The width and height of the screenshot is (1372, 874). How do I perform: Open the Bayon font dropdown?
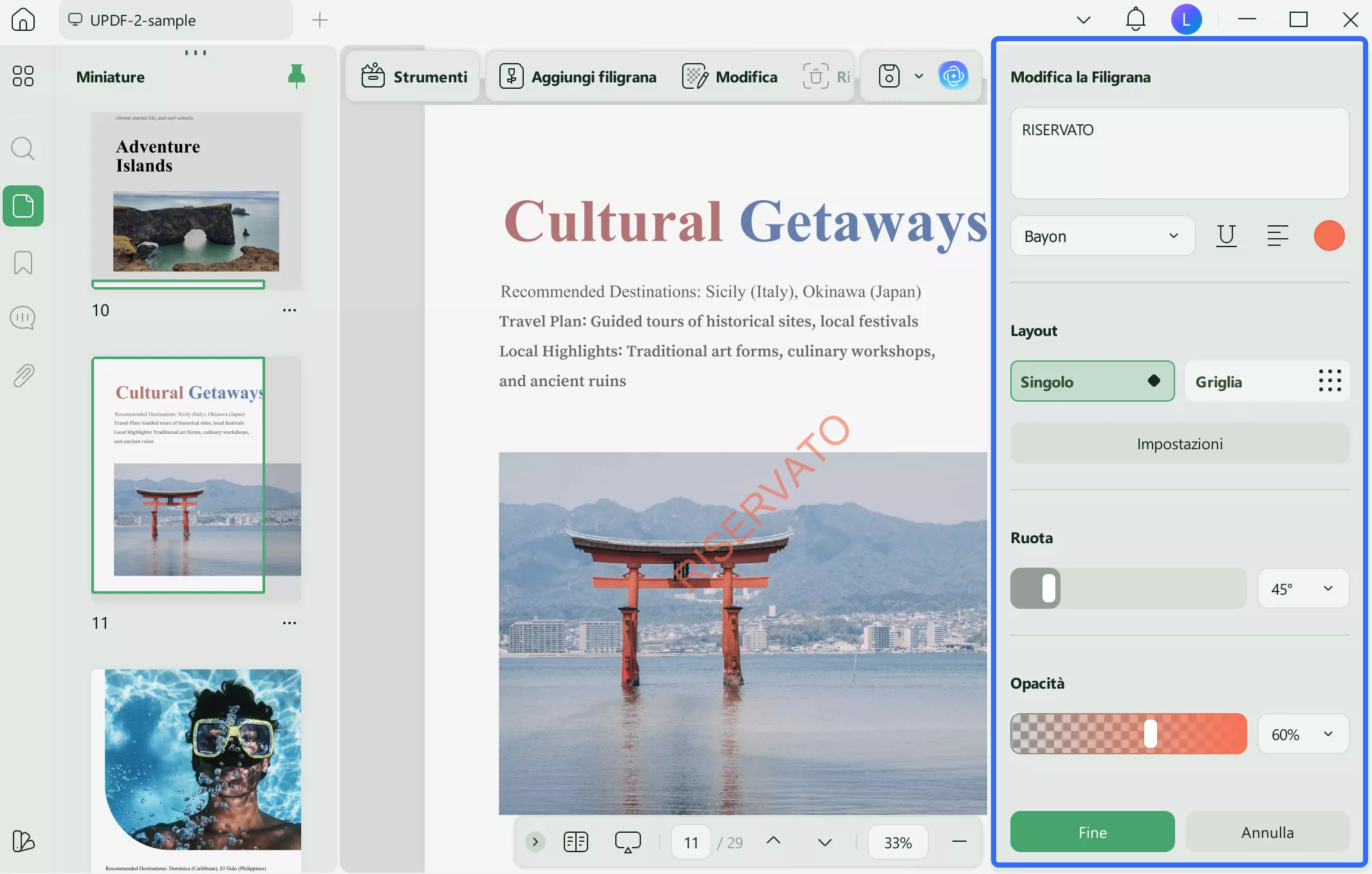coord(1102,236)
